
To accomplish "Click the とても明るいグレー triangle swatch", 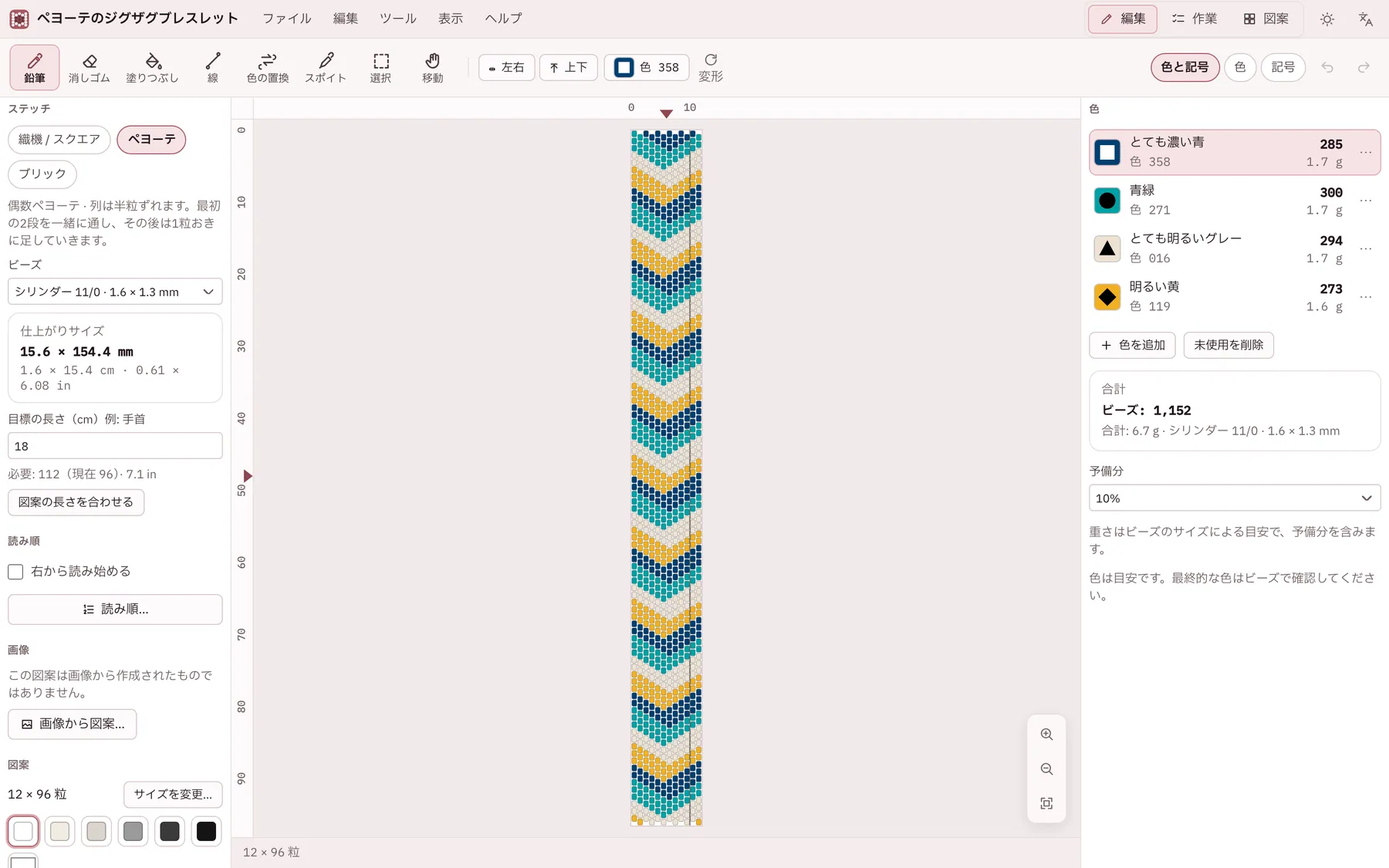I will [x=1107, y=248].
